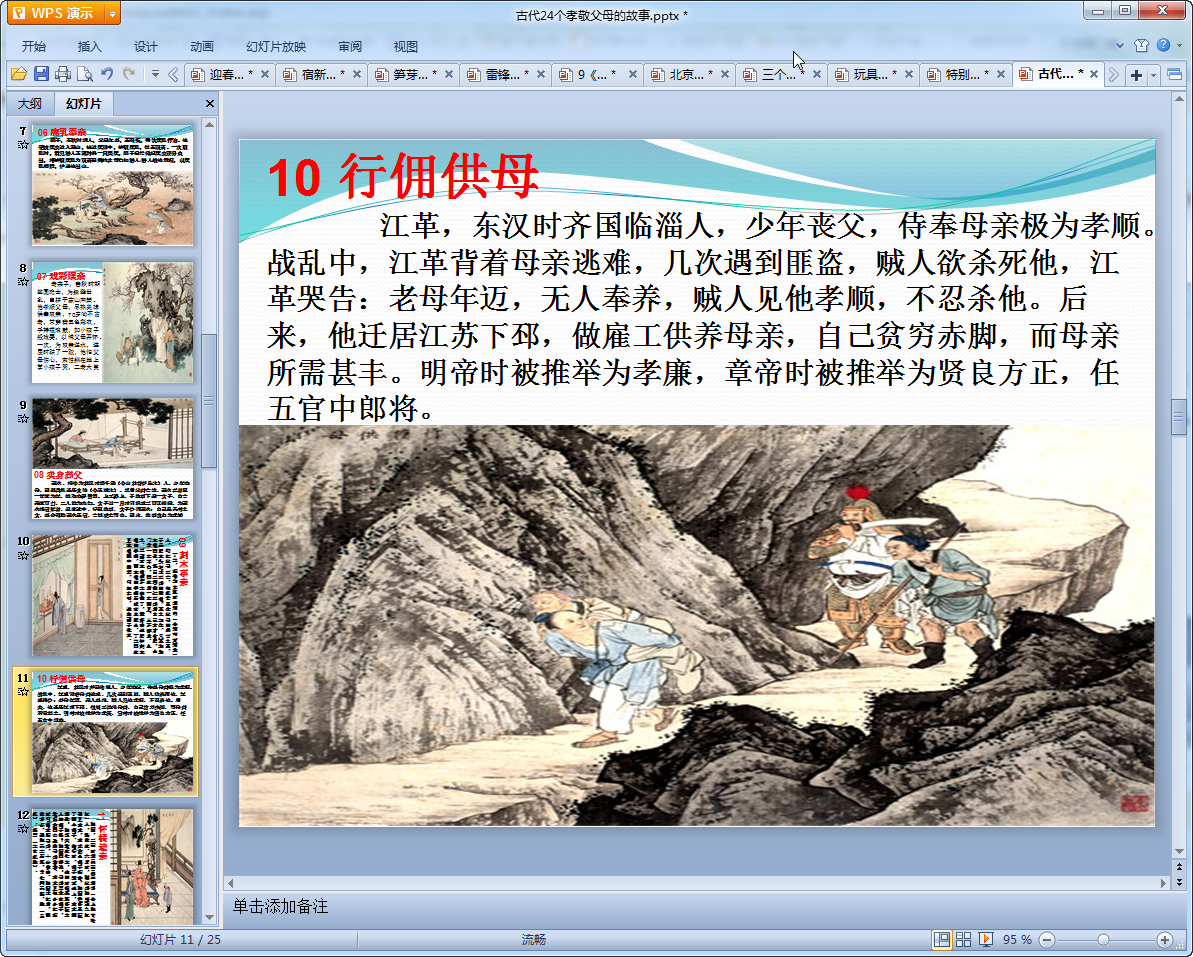Open print preview from the toolbar
The image size is (1193, 957).
tap(84, 74)
